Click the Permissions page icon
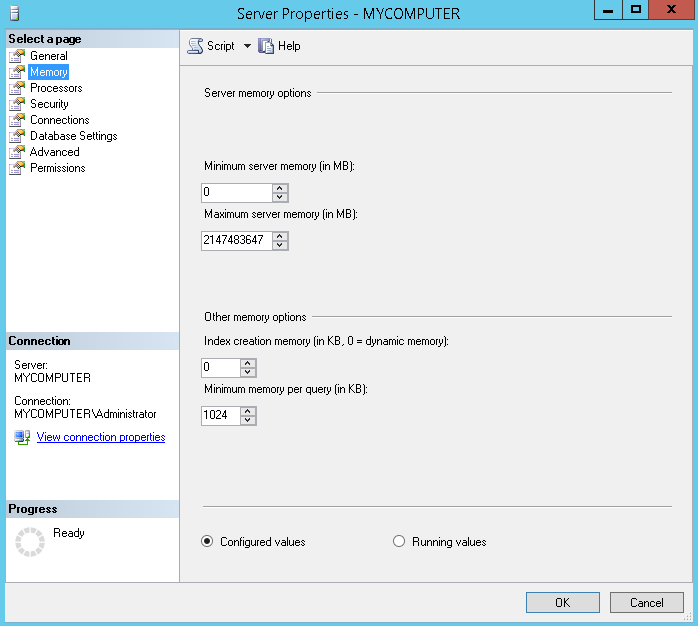Image resolution: width=698 pixels, height=626 pixels. coord(17,168)
